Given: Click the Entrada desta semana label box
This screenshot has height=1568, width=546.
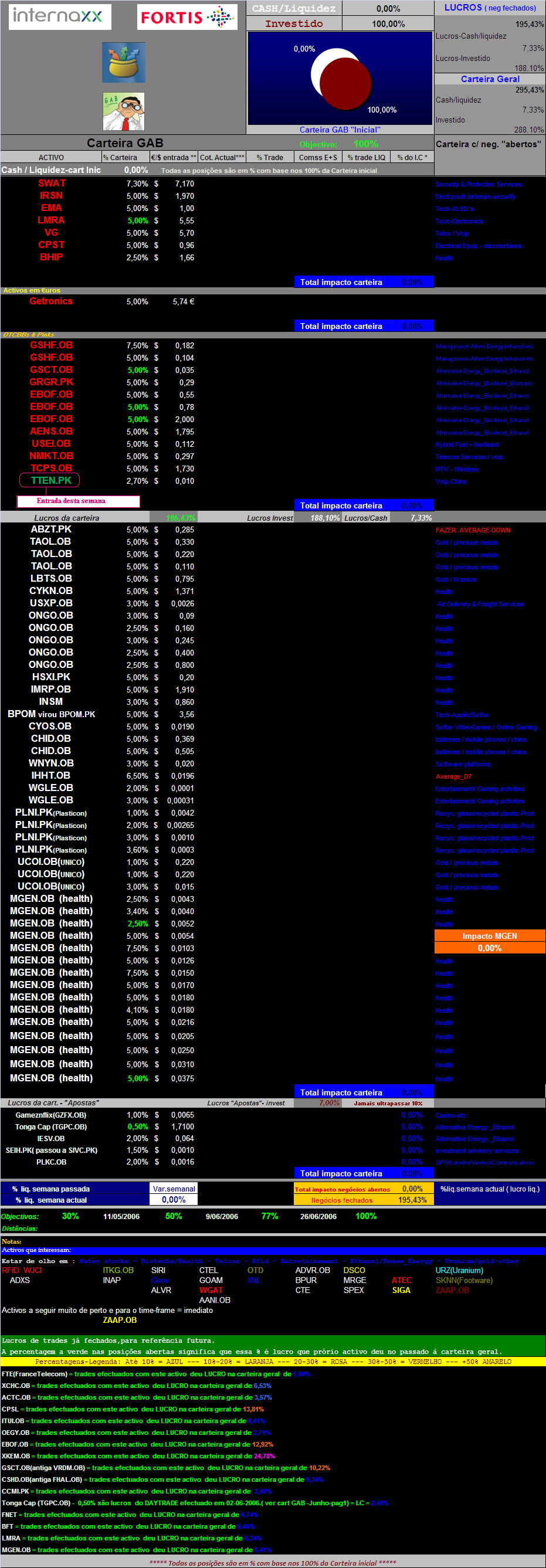Looking at the screenshot, I should 78,501.
